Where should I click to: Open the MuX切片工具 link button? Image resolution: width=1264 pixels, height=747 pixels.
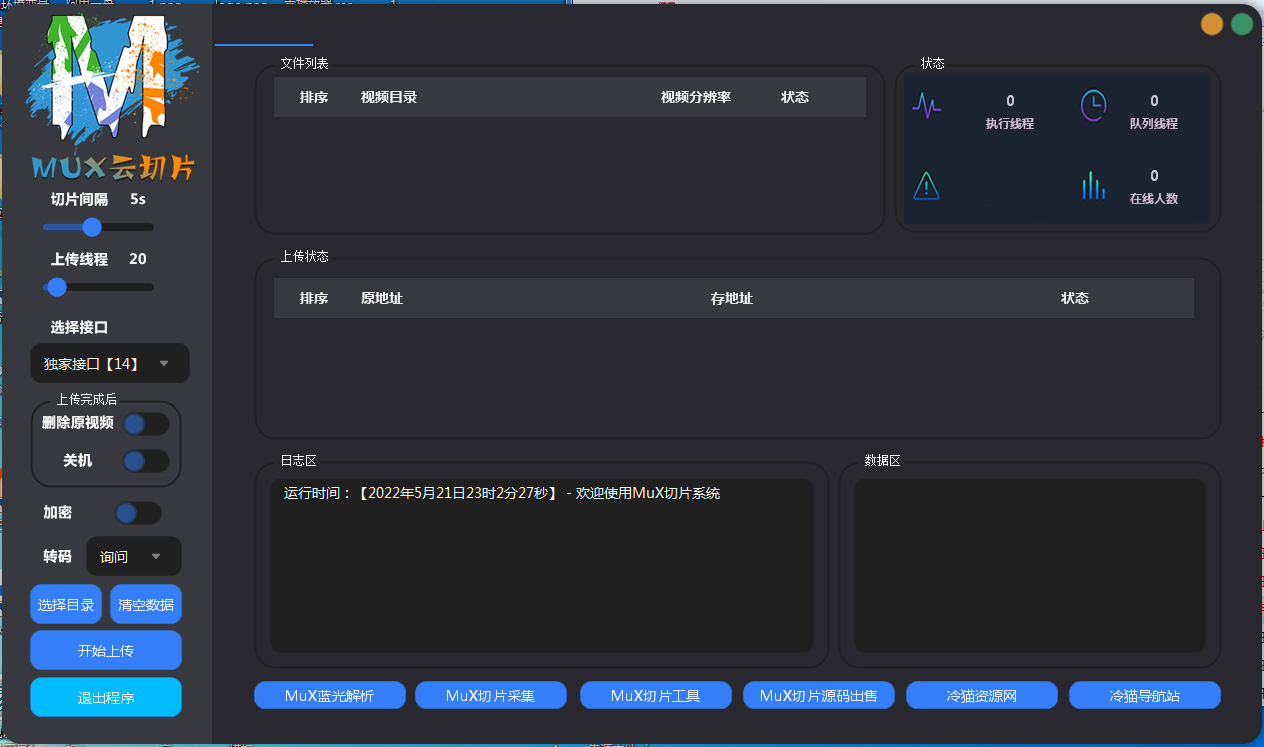point(656,695)
